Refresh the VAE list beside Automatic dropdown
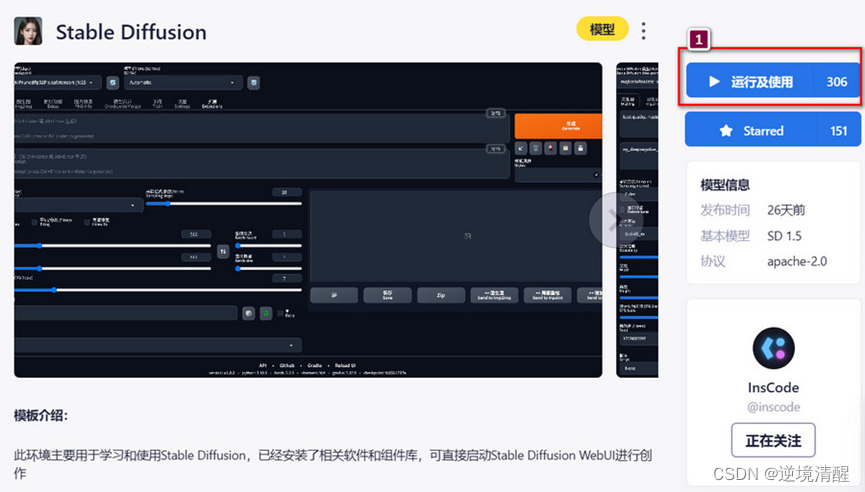The width and height of the screenshot is (865, 492). 253,83
